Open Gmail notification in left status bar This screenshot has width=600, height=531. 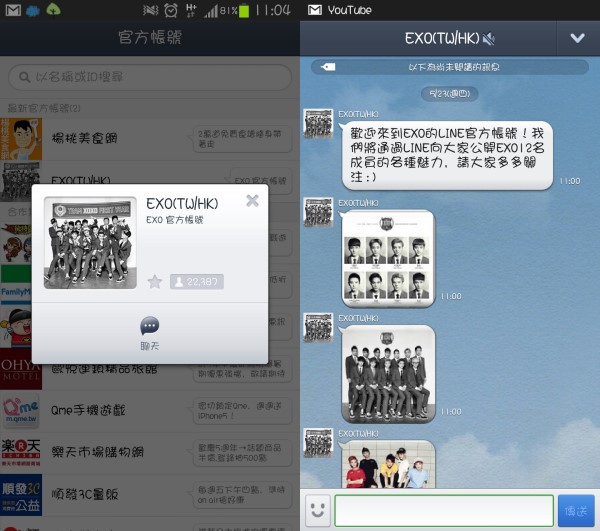pyautogui.click(x=13, y=10)
